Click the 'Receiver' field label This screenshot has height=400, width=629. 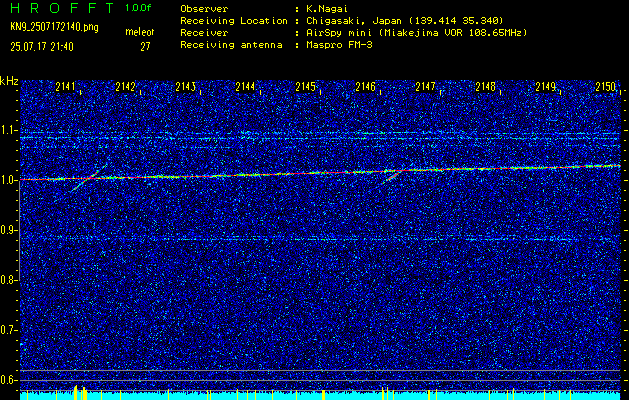pos(204,32)
